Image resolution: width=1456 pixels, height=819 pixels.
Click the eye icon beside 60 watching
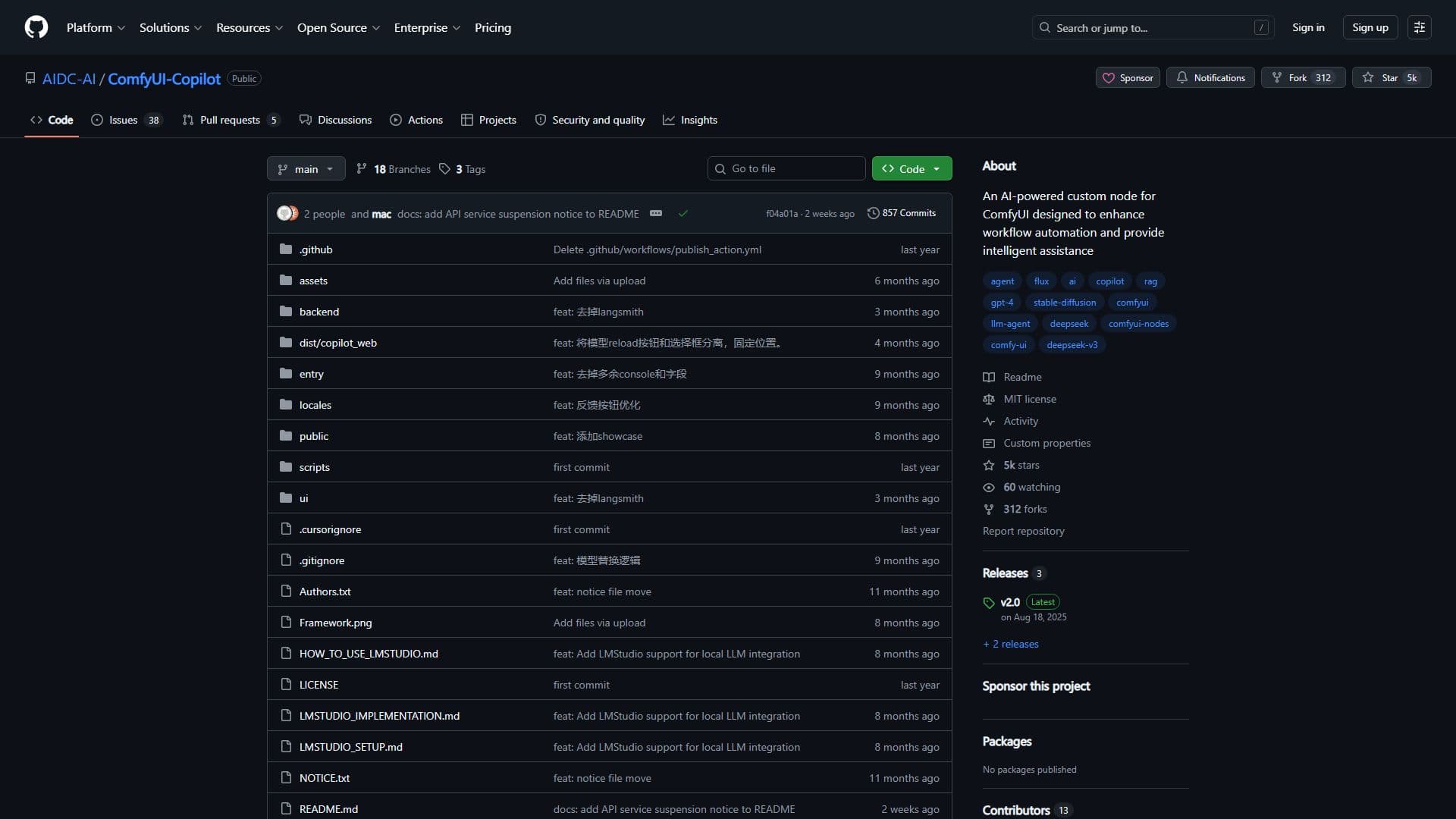click(x=989, y=487)
